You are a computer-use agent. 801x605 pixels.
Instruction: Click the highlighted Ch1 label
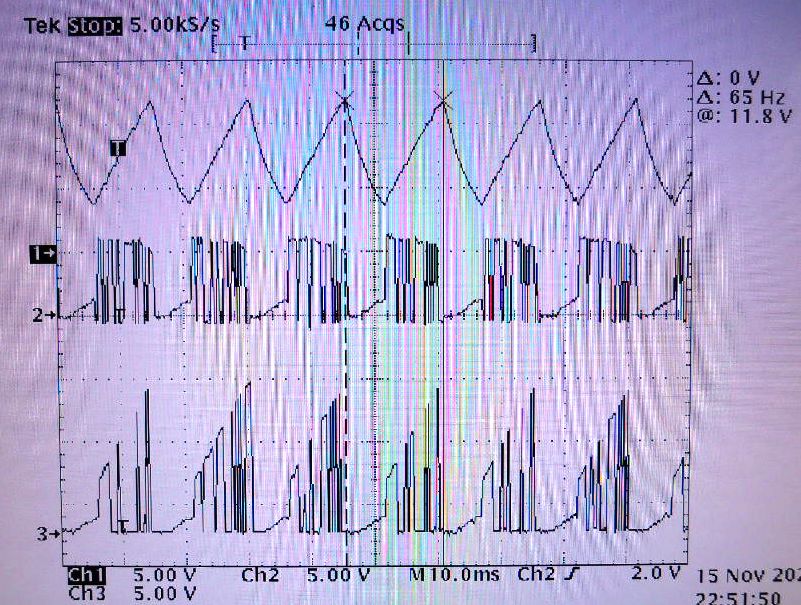tap(87, 575)
